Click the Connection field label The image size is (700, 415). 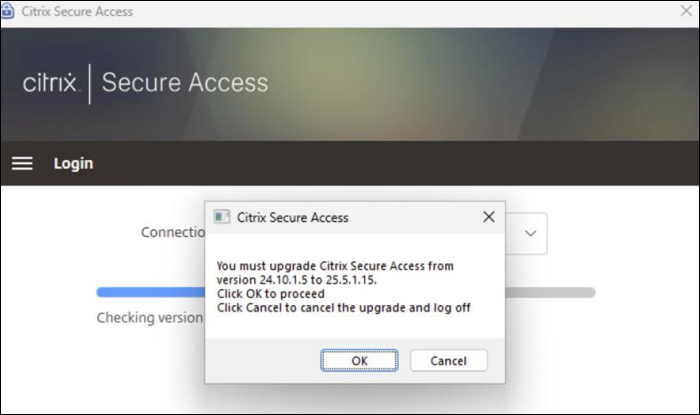click(172, 232)
